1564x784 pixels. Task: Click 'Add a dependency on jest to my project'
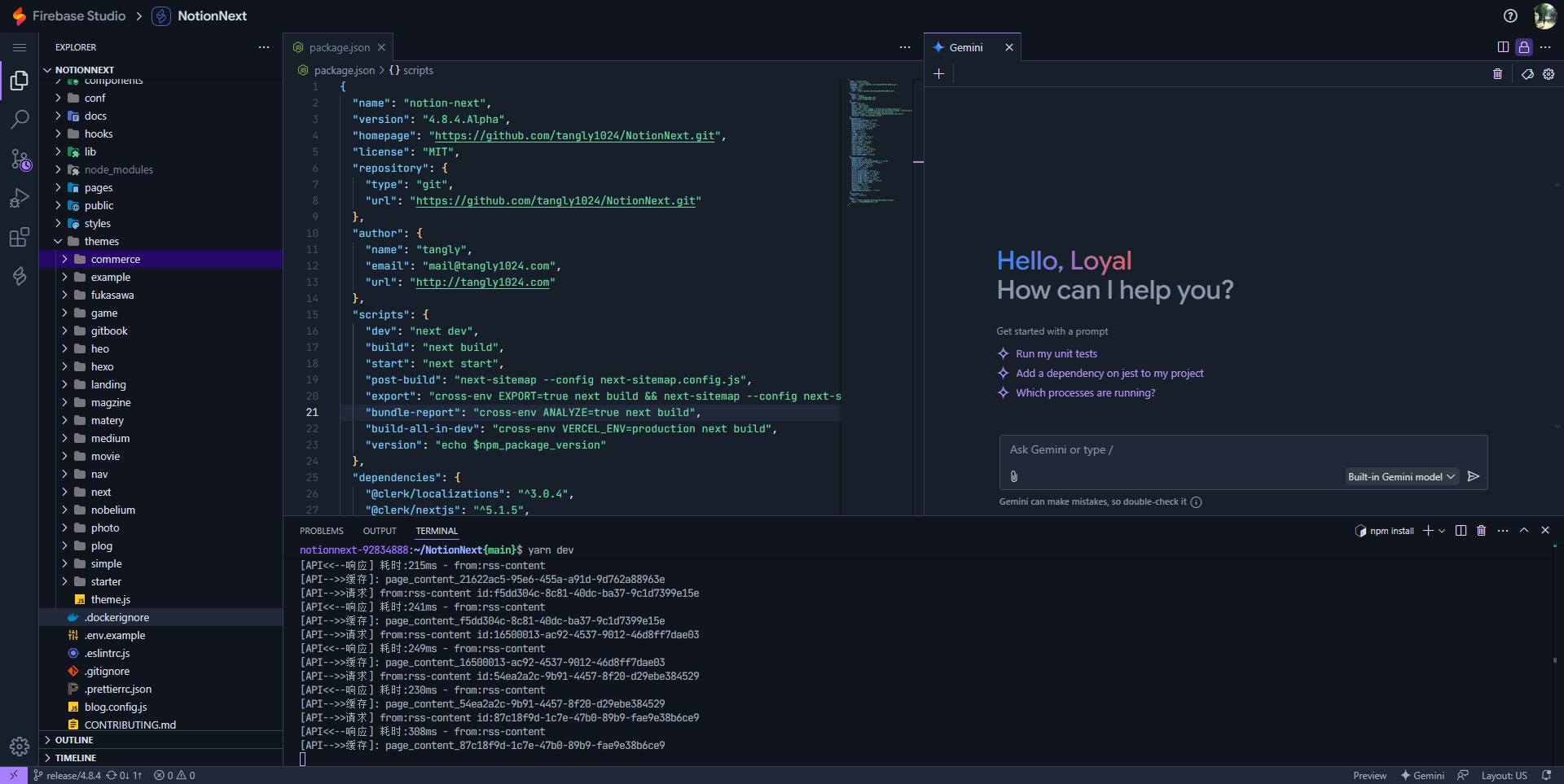[x=1109, y=374]
